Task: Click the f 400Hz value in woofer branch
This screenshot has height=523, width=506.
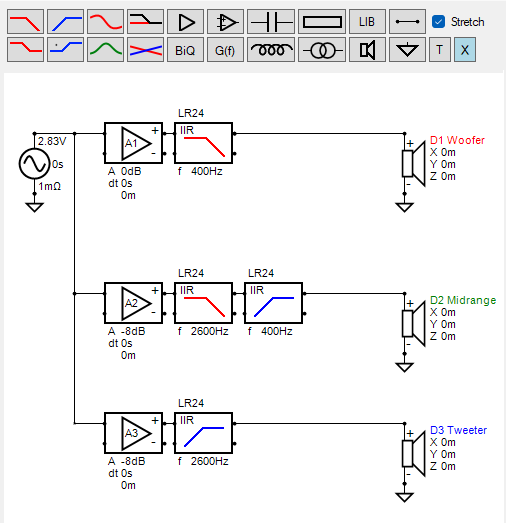Action: (x=200, y=171)
